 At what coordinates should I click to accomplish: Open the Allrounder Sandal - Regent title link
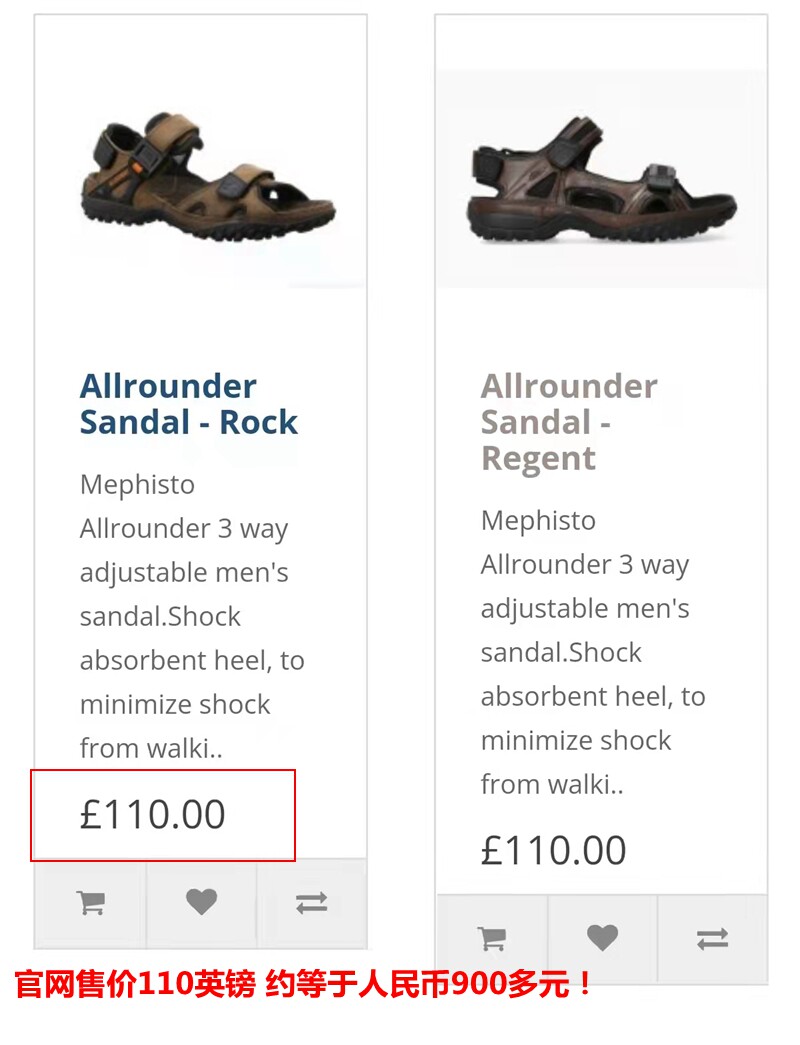click(568, 422)
